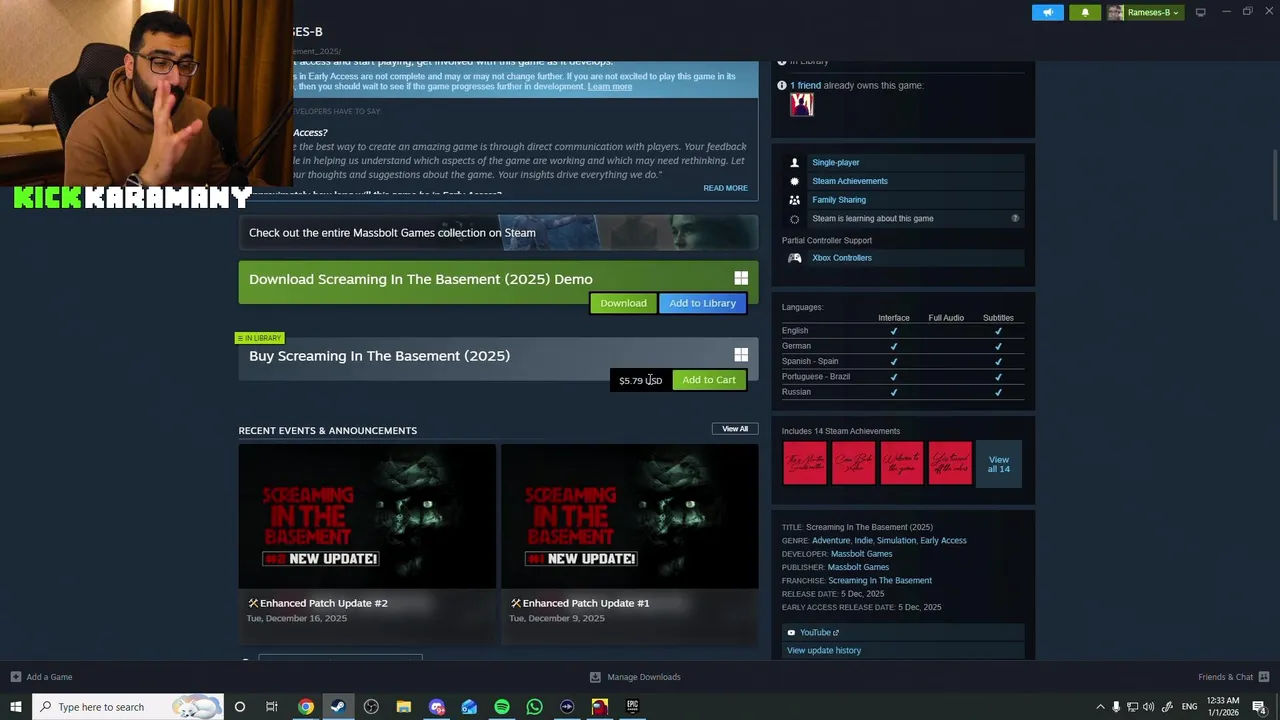Open WhatsApp from taskbar
Screen dimensions: 1280x720
[x=534, y=707]
